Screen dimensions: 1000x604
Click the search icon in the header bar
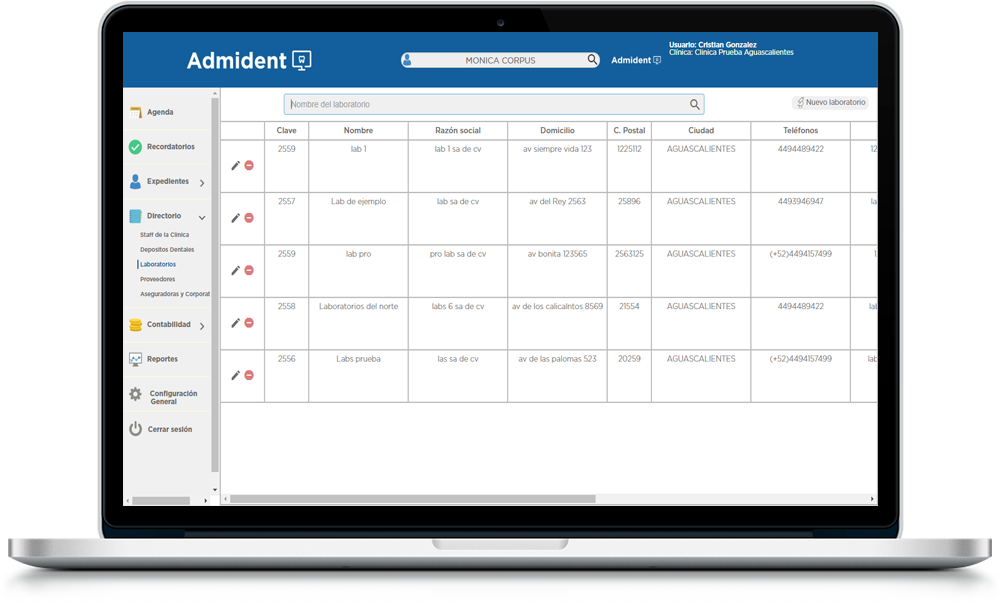point(592,60)
